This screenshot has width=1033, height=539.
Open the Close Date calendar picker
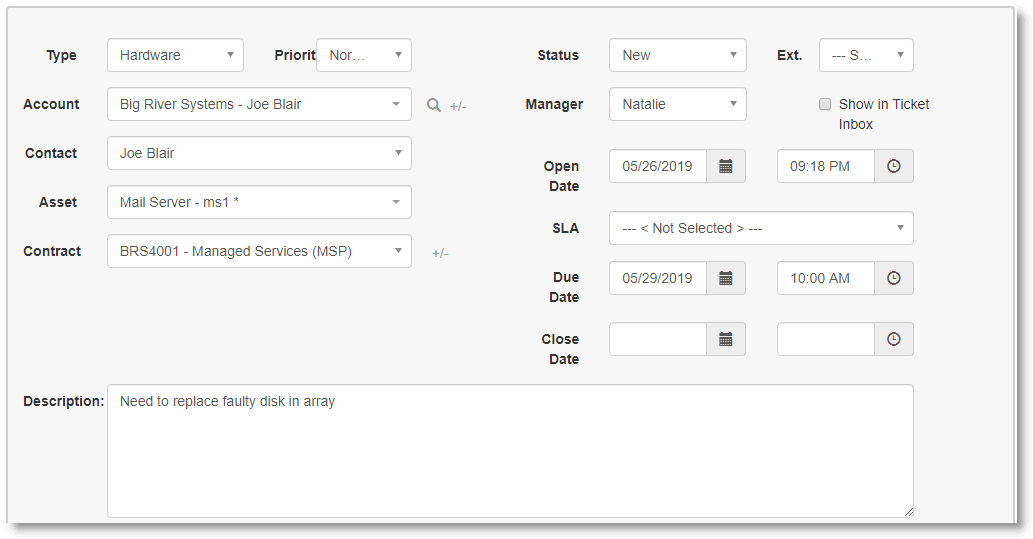(726, 340)
